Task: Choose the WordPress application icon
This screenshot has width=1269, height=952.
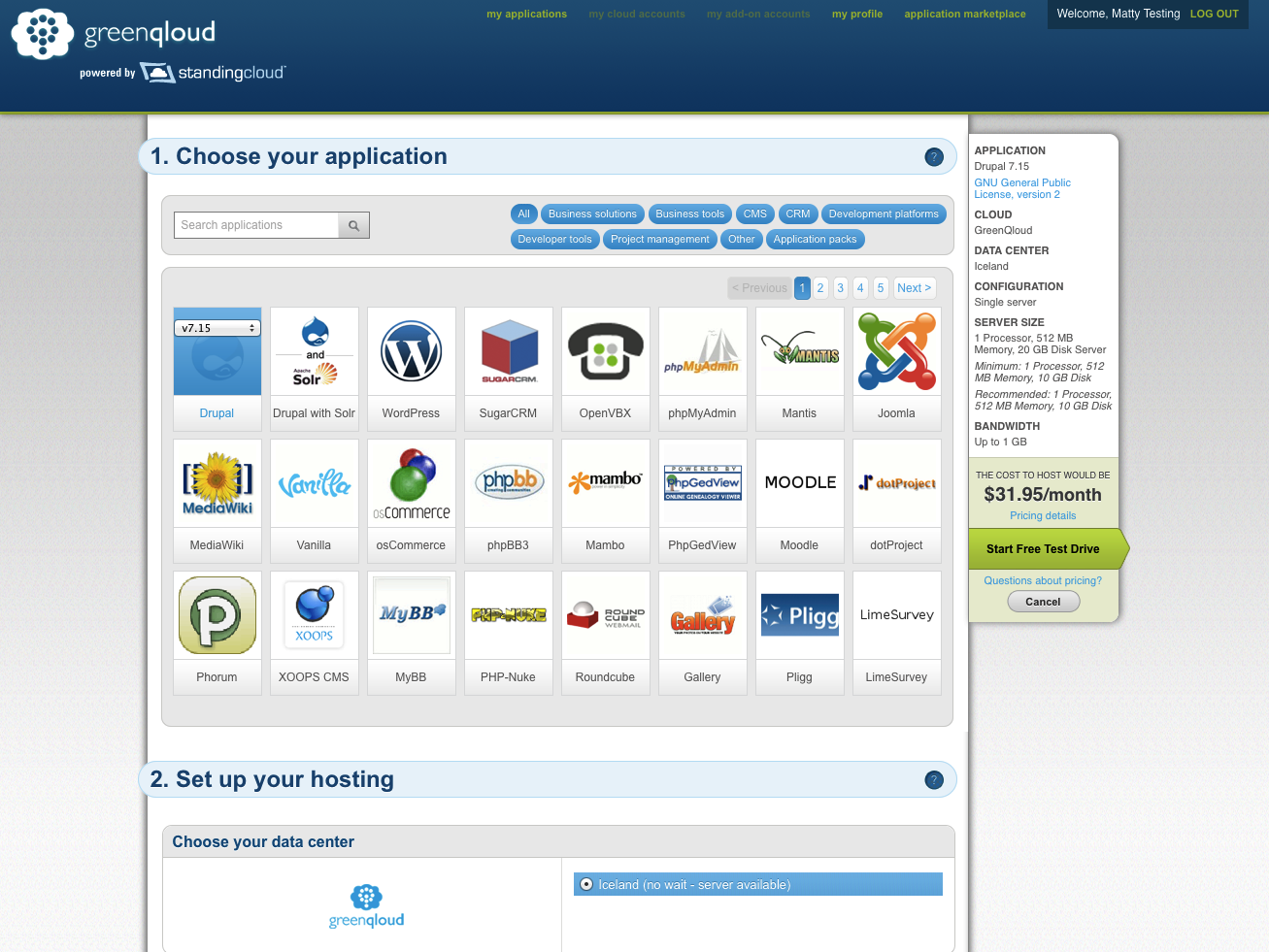Action: pos(412,351)
